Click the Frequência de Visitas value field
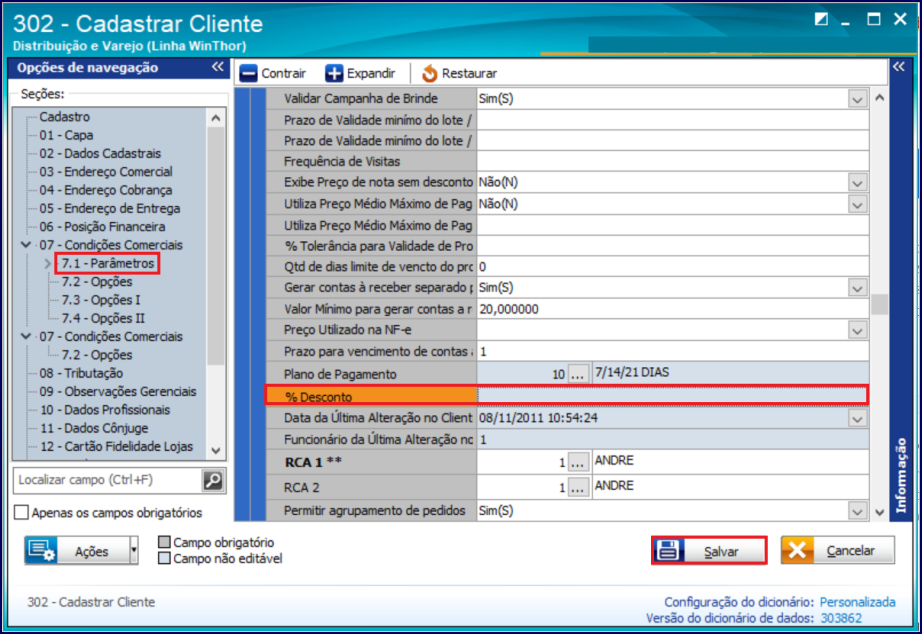922x634 pixels. [673, 161]
